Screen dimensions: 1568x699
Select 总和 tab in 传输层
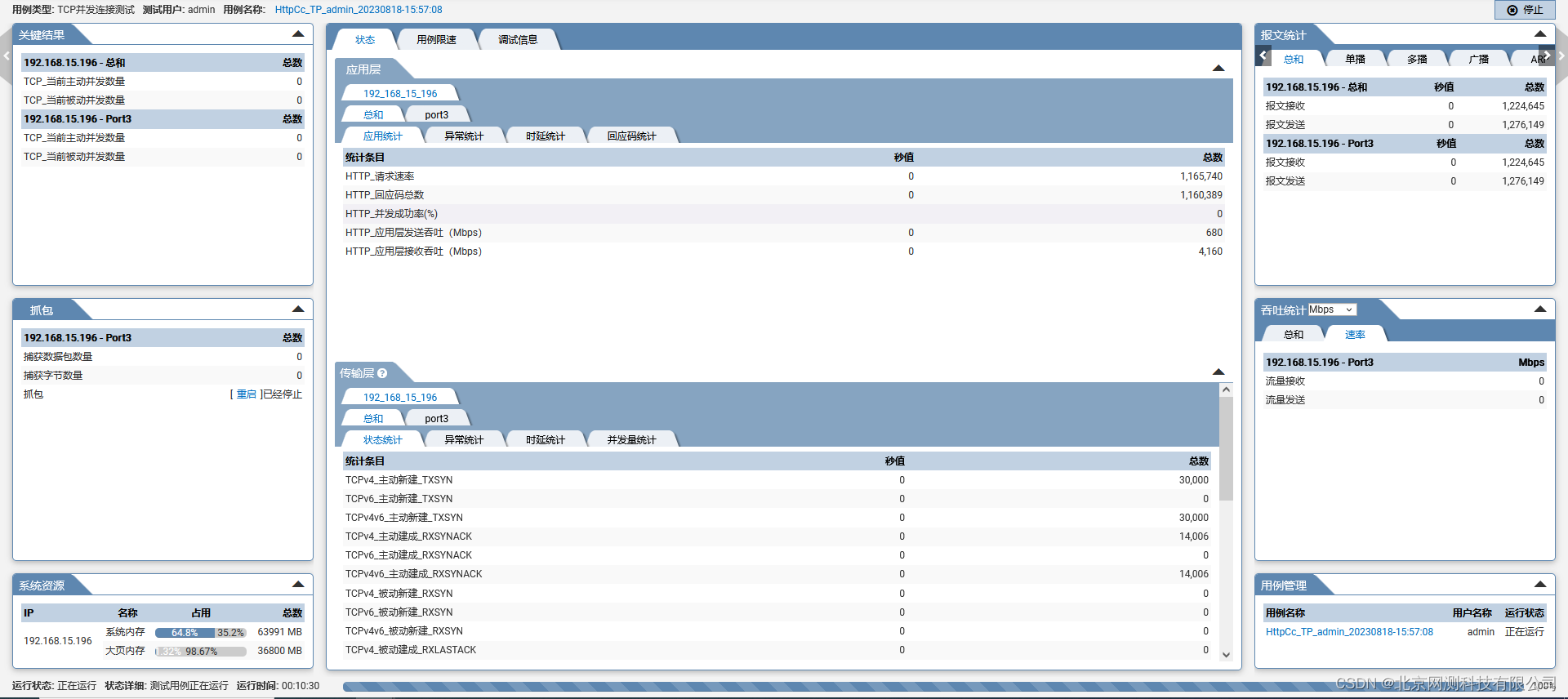(x=373, y=419)
